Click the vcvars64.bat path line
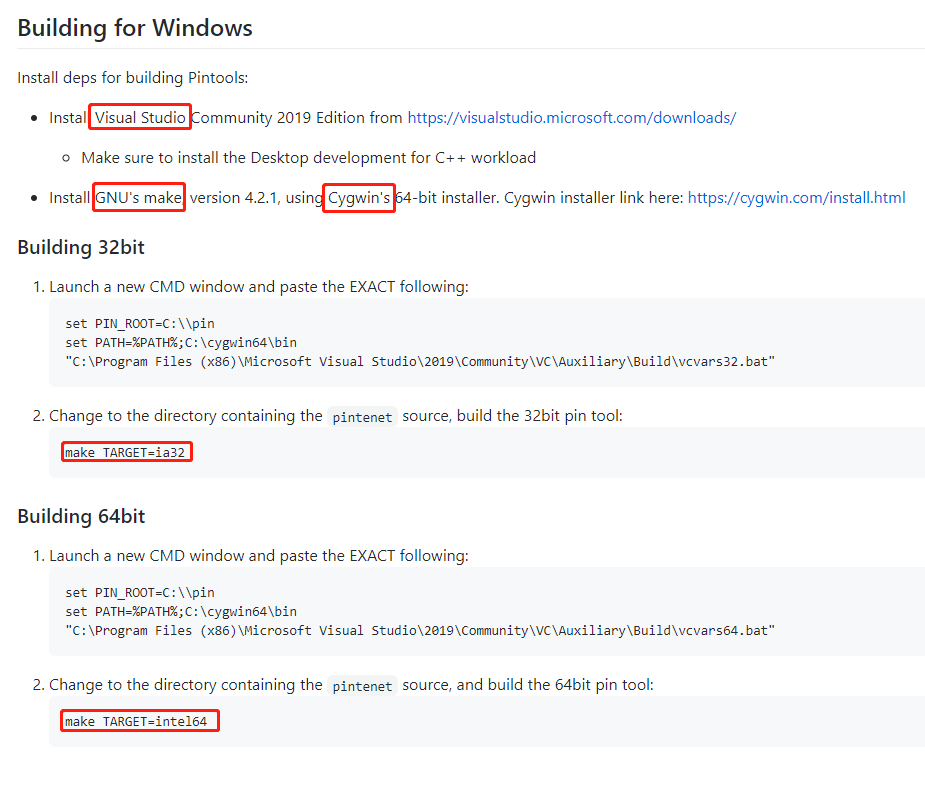Image resolution: width=925 pixels, height=790 pixels. point(420,631)
